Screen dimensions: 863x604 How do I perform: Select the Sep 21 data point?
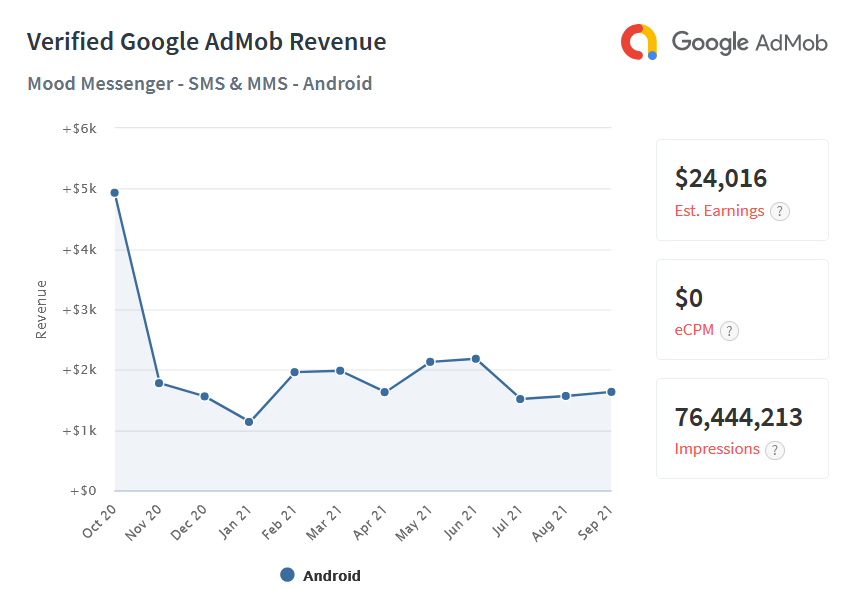tap(611, 392)
